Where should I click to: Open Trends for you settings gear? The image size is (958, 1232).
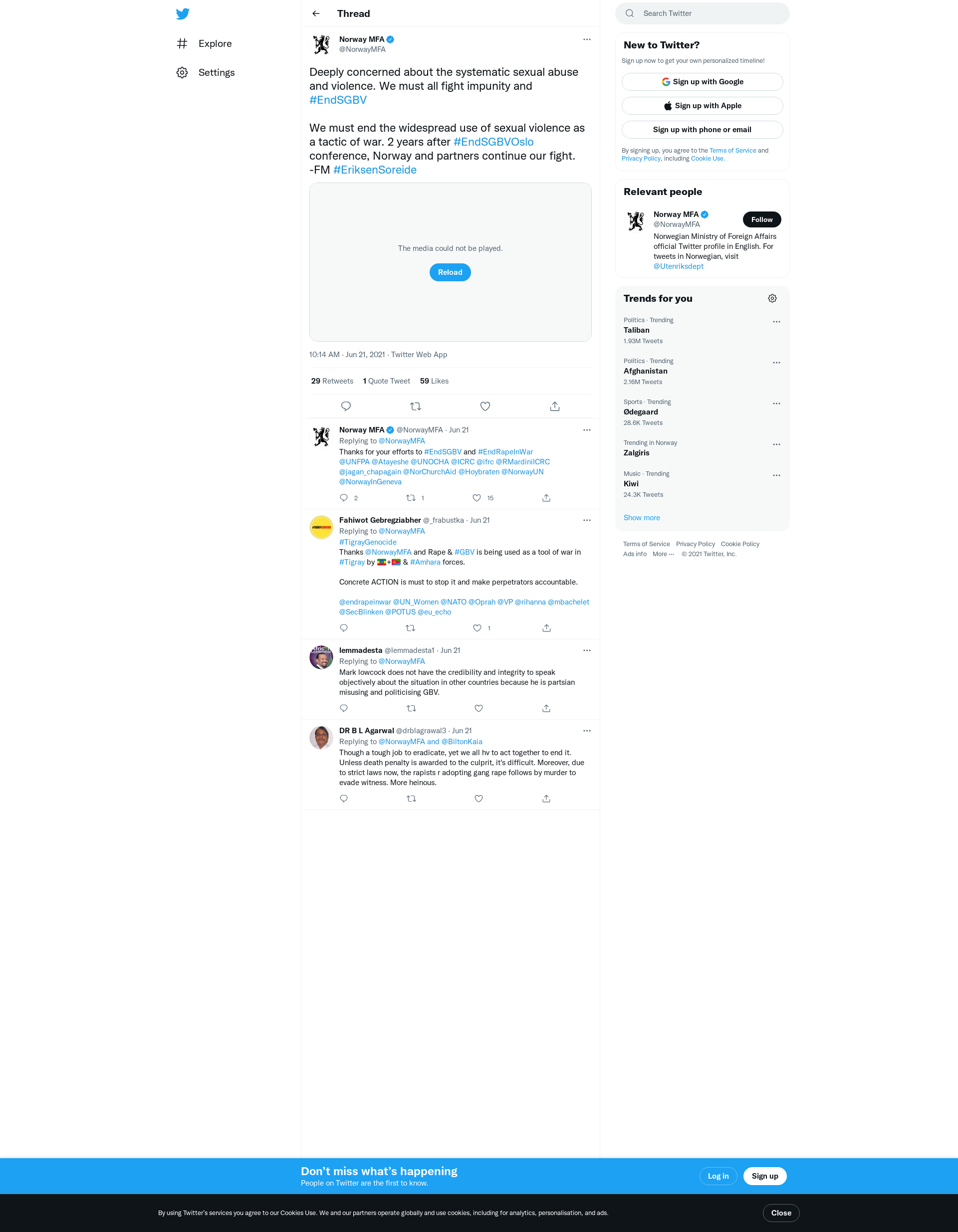pyautogui.click(x=772, y=298)
